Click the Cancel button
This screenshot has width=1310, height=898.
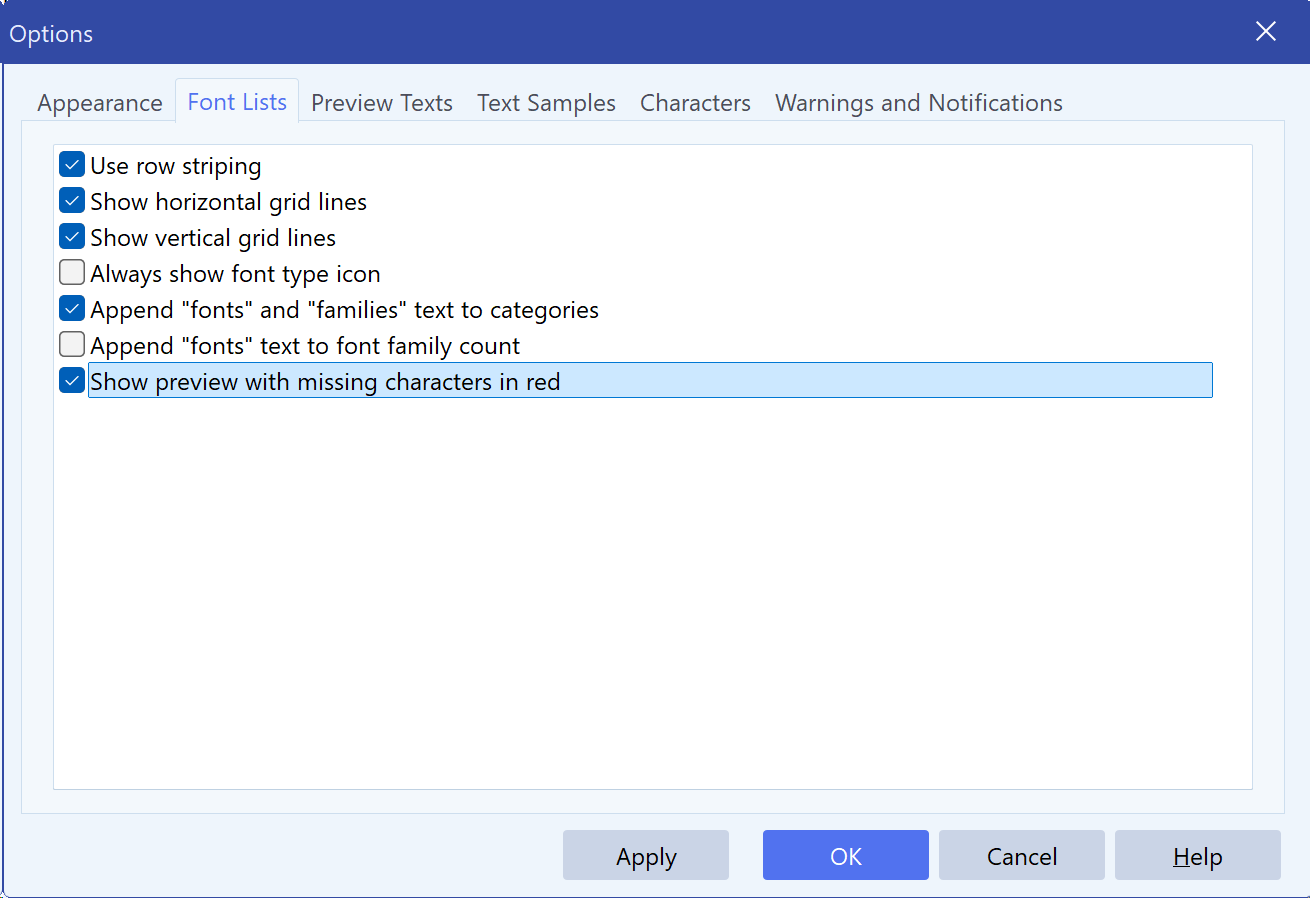pyautogui.click(x=1022, y=856)
